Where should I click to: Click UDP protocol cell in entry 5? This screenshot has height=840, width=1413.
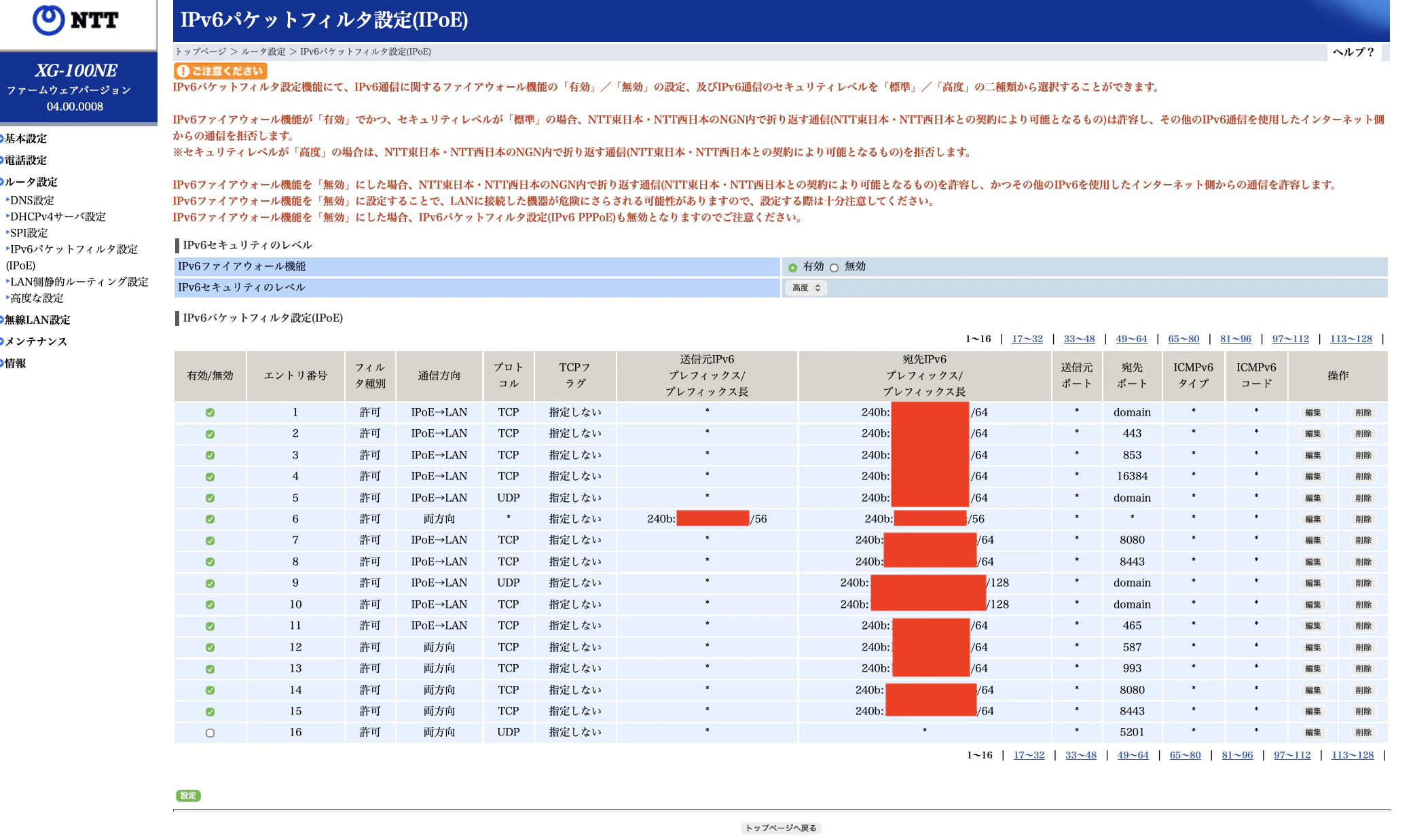pos(508,498)
